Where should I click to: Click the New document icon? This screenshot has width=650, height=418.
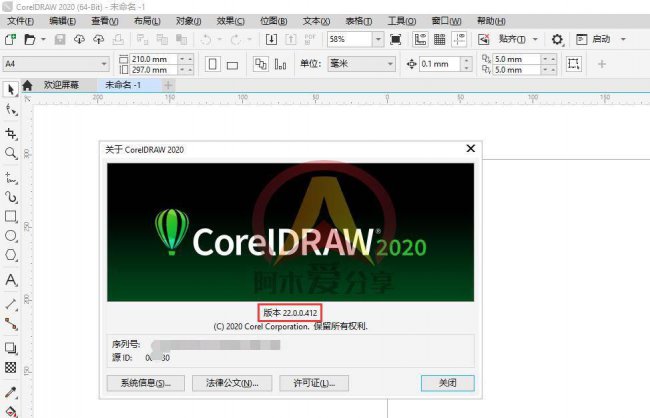10,39
